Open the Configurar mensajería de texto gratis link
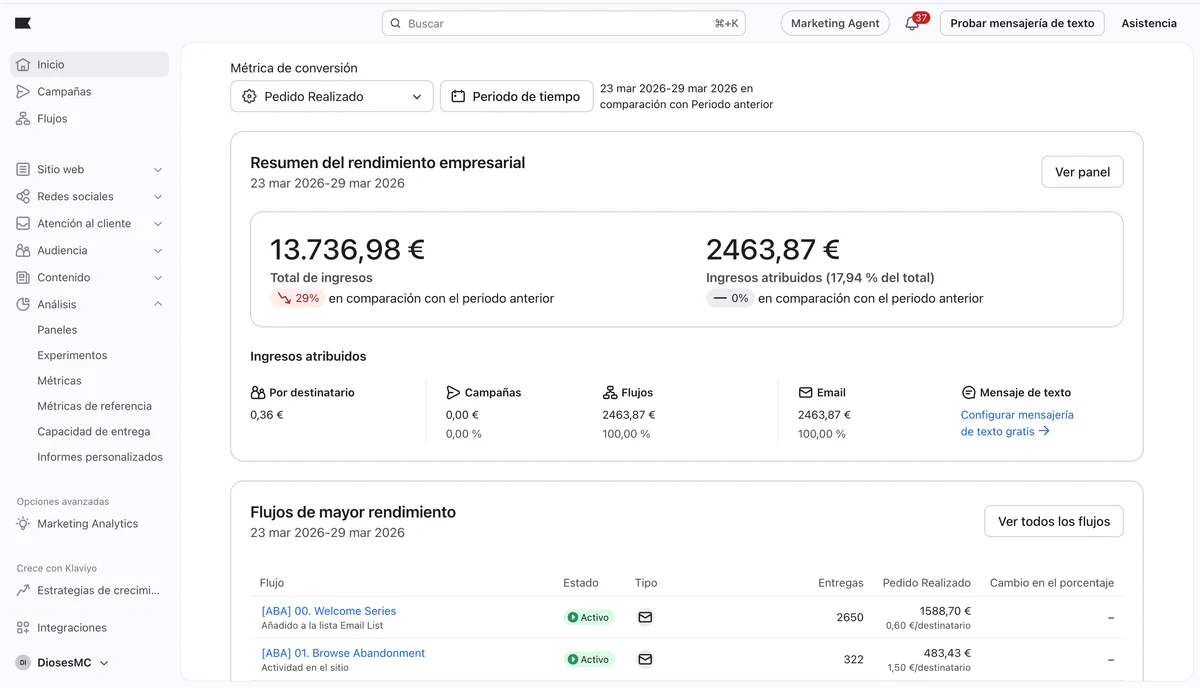The image size is (1200, 688). pyautogui.click(x=1017, y=423)
